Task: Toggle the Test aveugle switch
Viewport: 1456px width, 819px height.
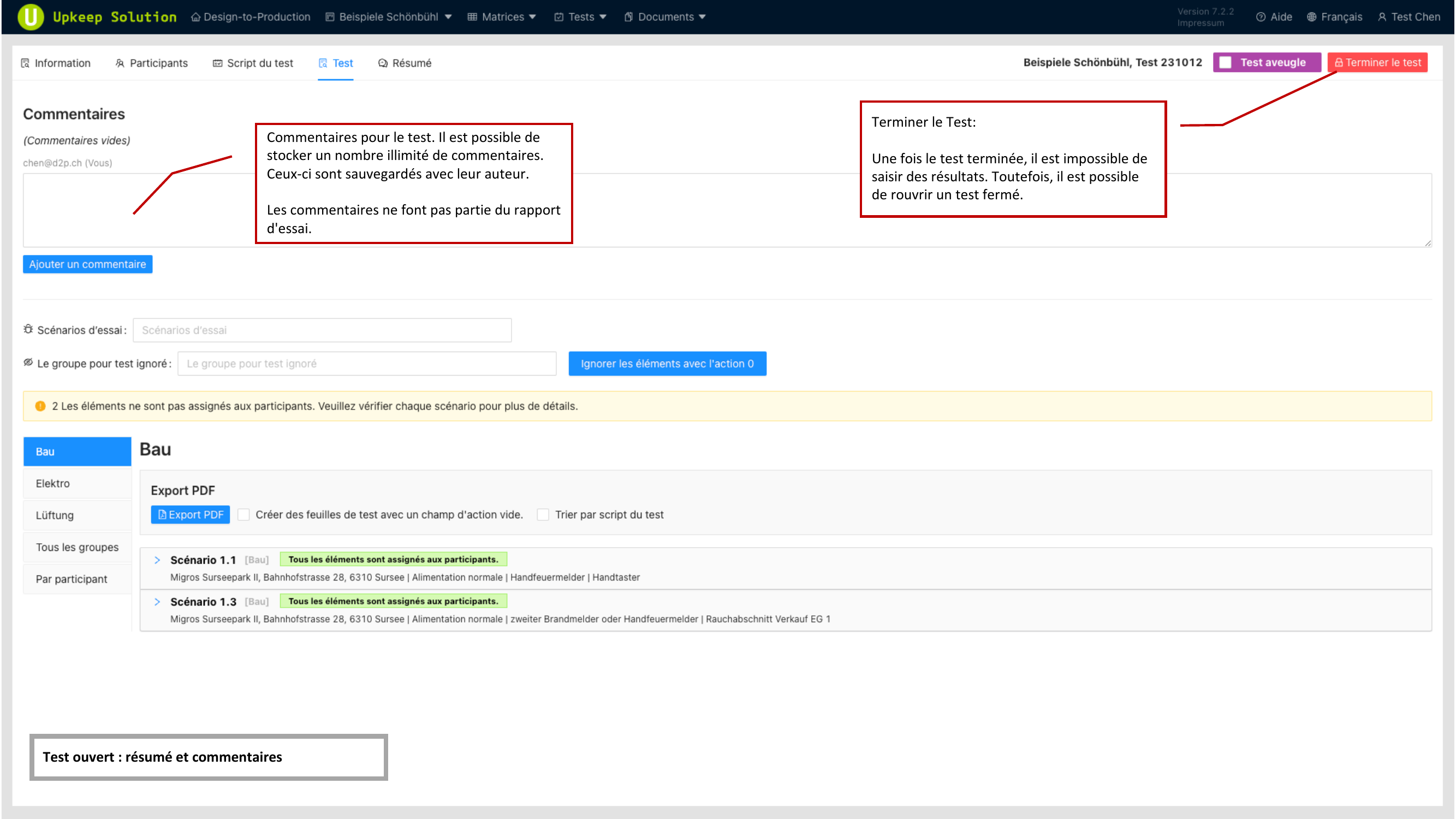Action: point(1226,62)
